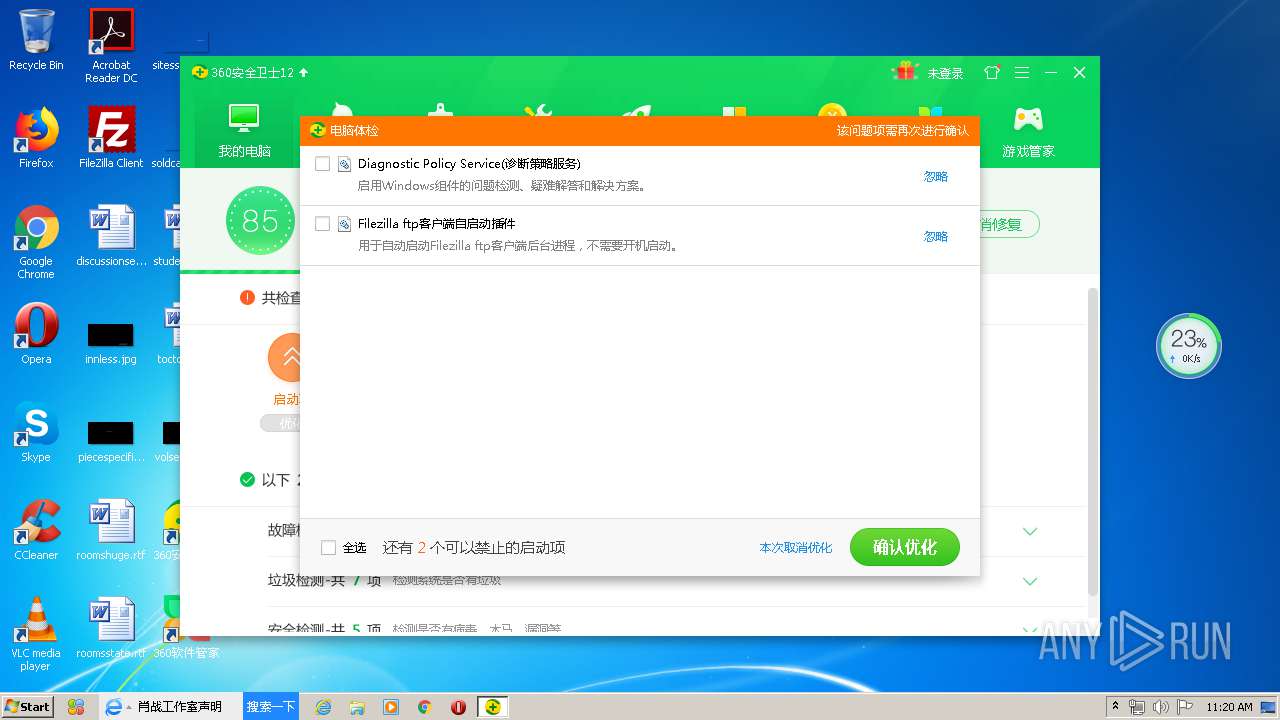Screen dimensions: 1280x720
Task: Expand the 垃圾检测 row chevron
Action: (x=1030, y=581)
